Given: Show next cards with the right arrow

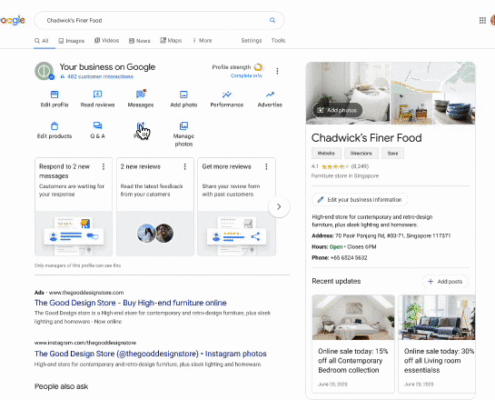Looking at the screenshot, I should tap(279, 207).
